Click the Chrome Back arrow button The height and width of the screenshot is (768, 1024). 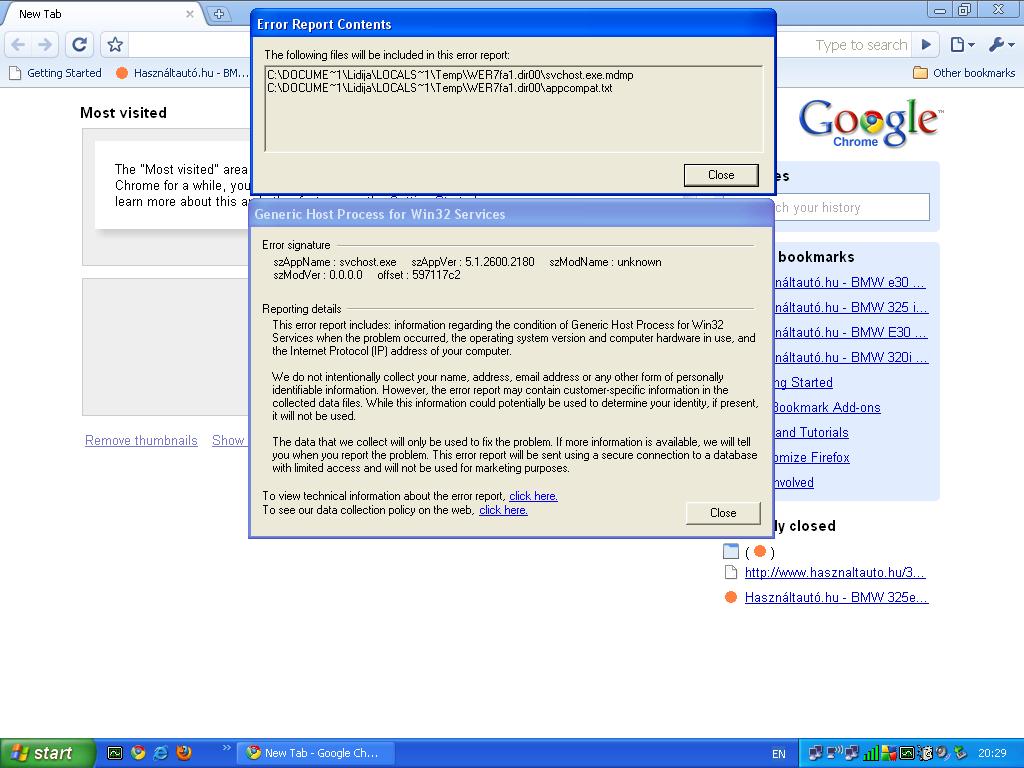tap(18, 44)
